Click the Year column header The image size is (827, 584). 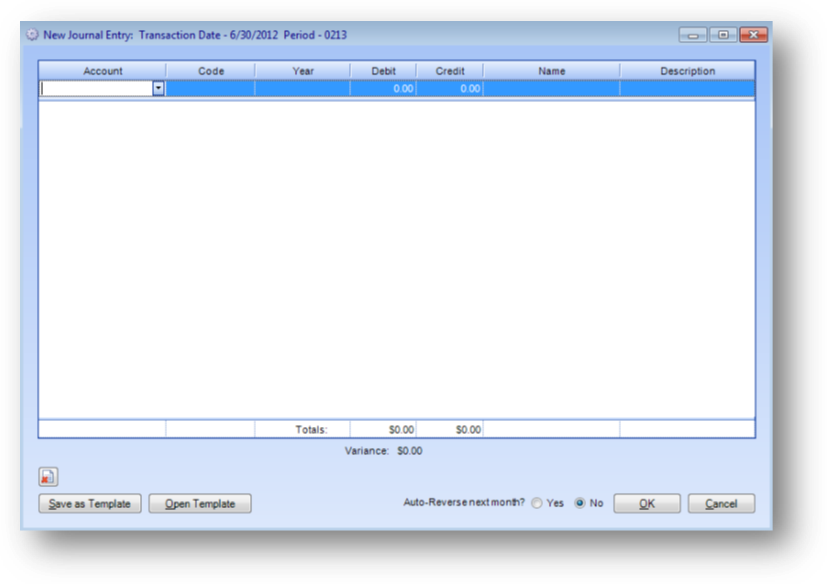(x=303, y=71)
